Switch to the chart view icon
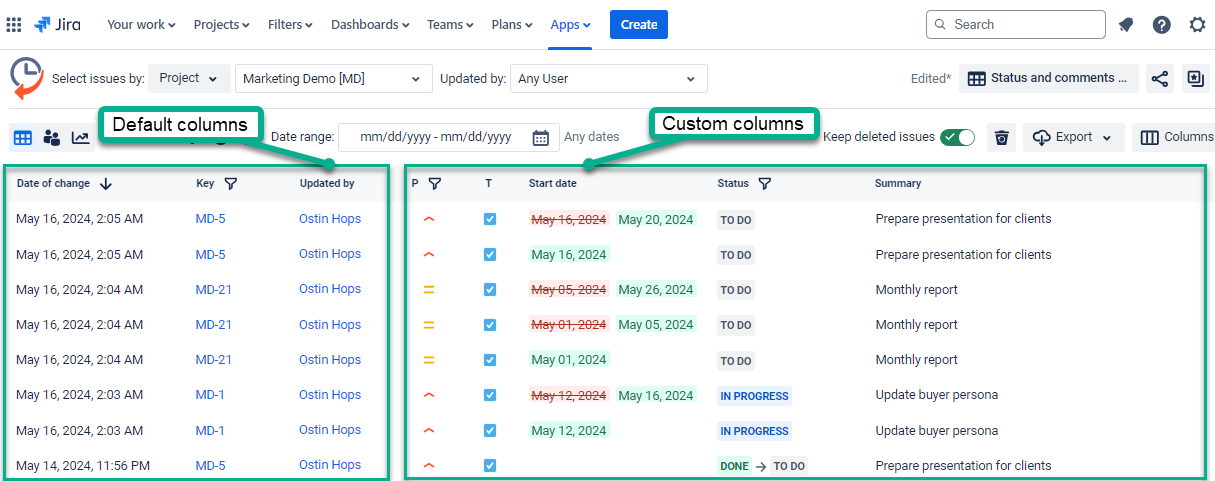 (x=81, y=138)
